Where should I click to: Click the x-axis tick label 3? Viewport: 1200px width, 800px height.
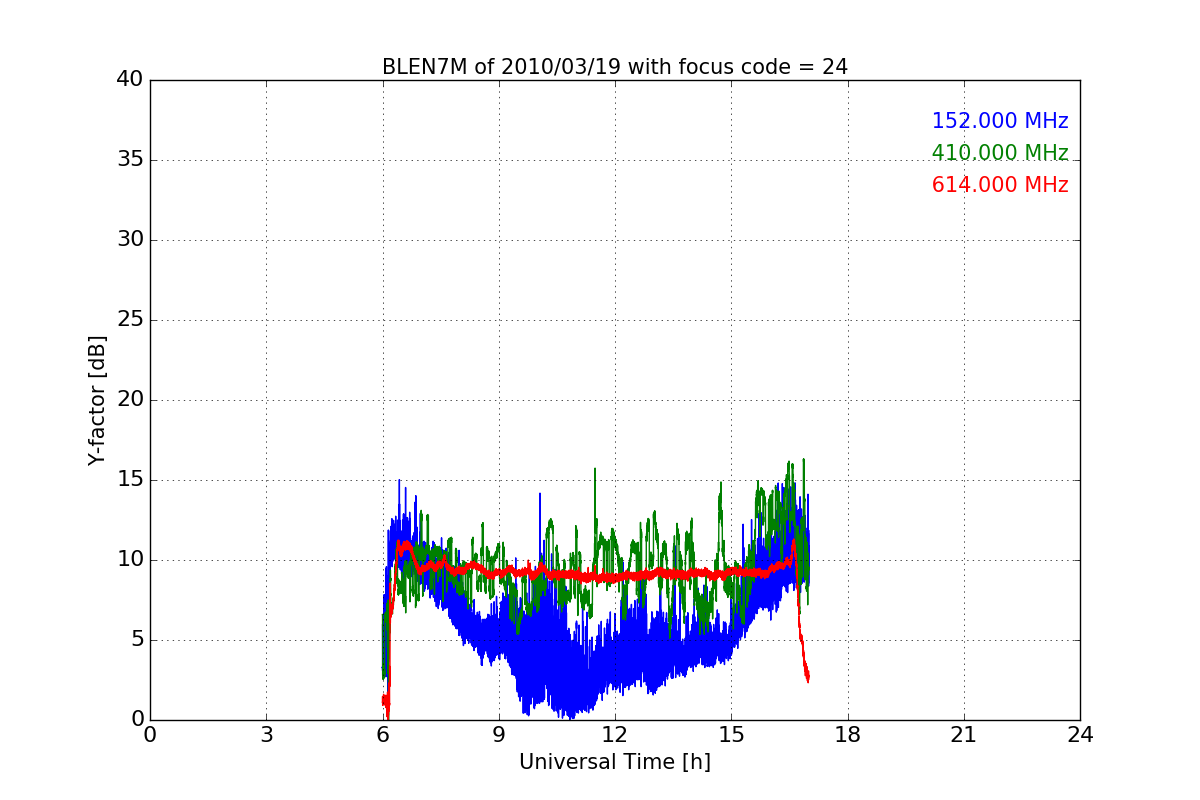coord(266,735)
